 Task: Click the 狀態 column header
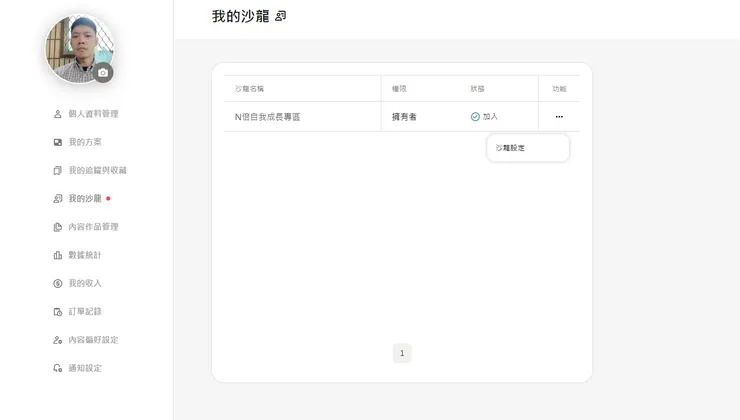click(477, 89)
